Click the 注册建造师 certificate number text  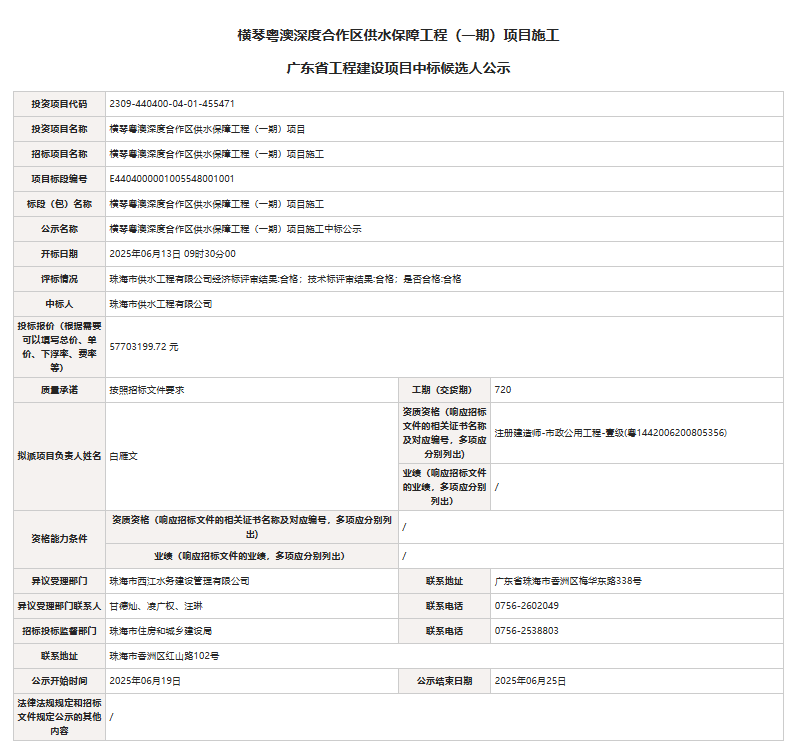[x=610, y=433]
